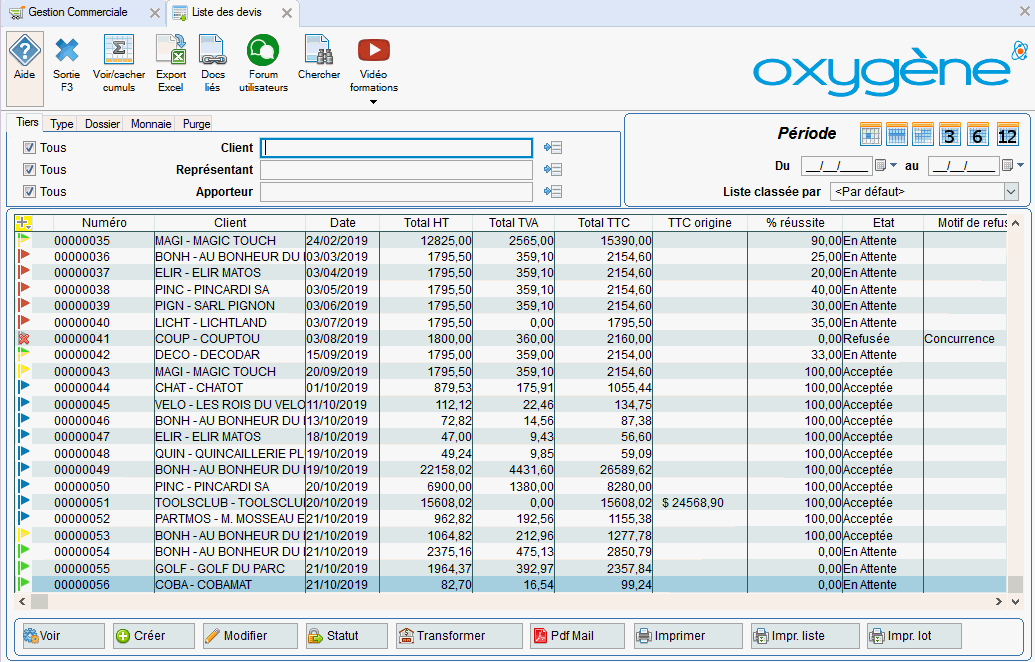Click the first Période calendar icon
The height and width of the screenshot is (662, 1035).
871,135
